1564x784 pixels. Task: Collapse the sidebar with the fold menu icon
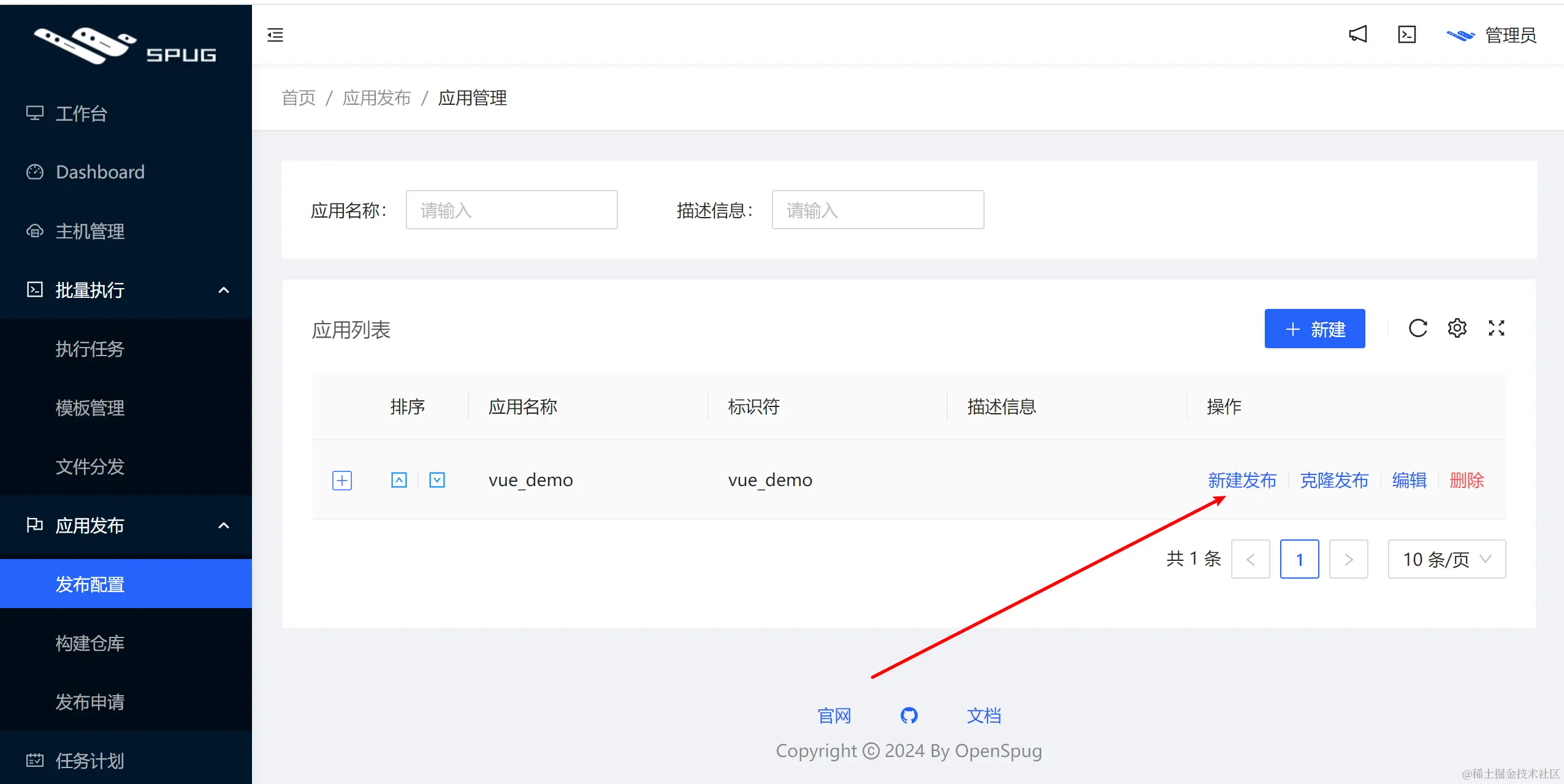(275, 35)
